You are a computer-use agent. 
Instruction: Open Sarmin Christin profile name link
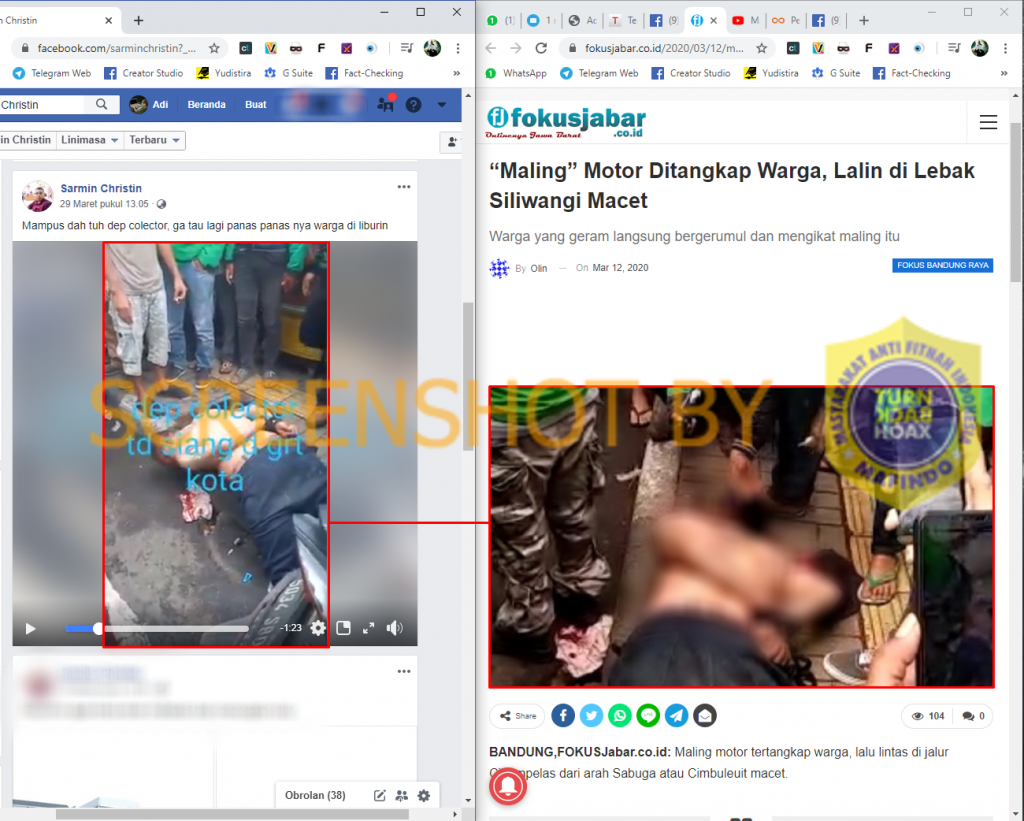(101, 188)
